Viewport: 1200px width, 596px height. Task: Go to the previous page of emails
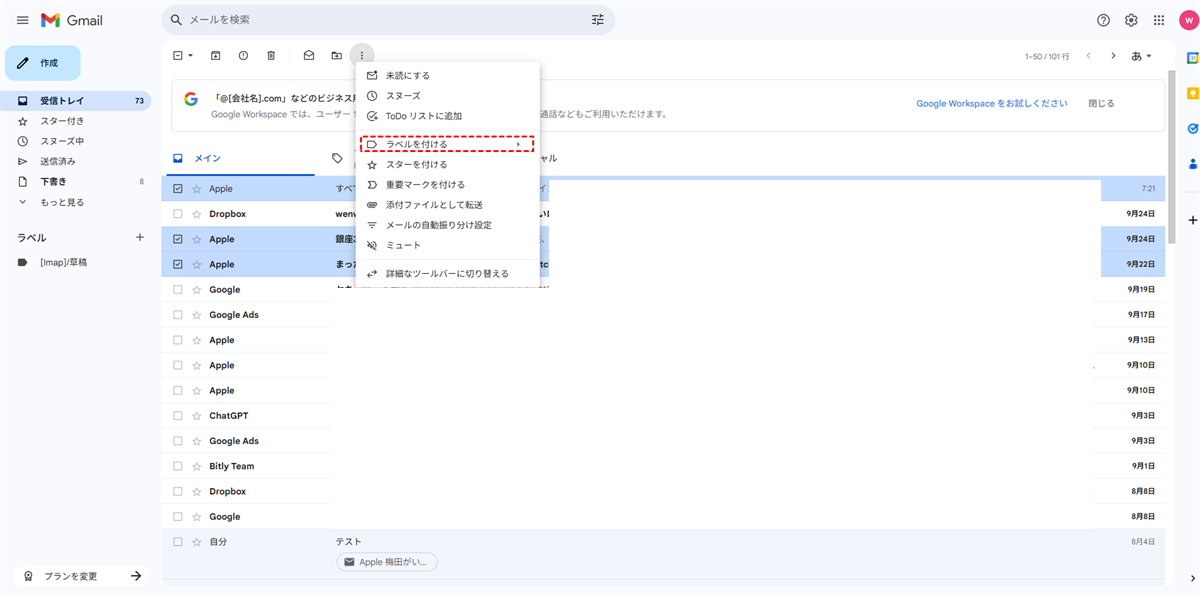pyautogui.click(x=1088, y=56)
